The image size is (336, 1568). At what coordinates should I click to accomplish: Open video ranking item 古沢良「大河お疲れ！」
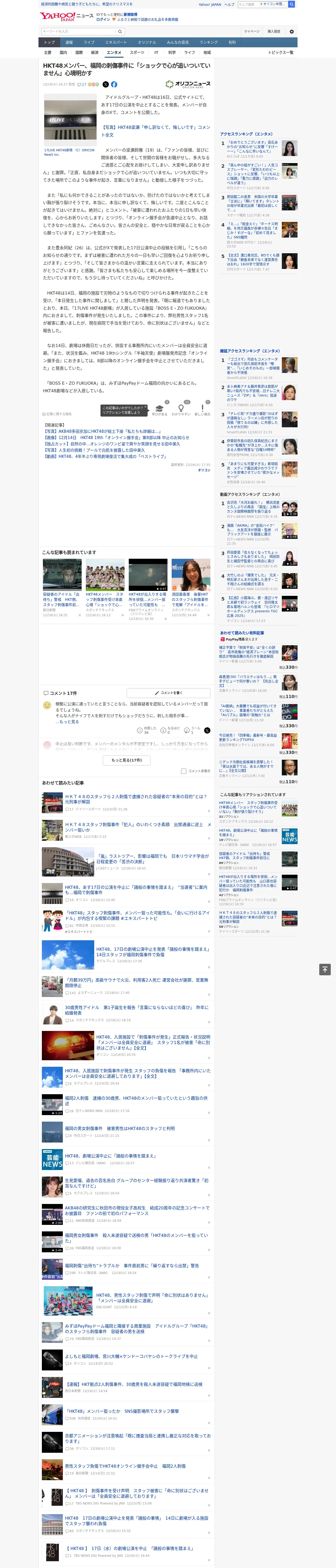pyautogui.click(x=253, y=506)
